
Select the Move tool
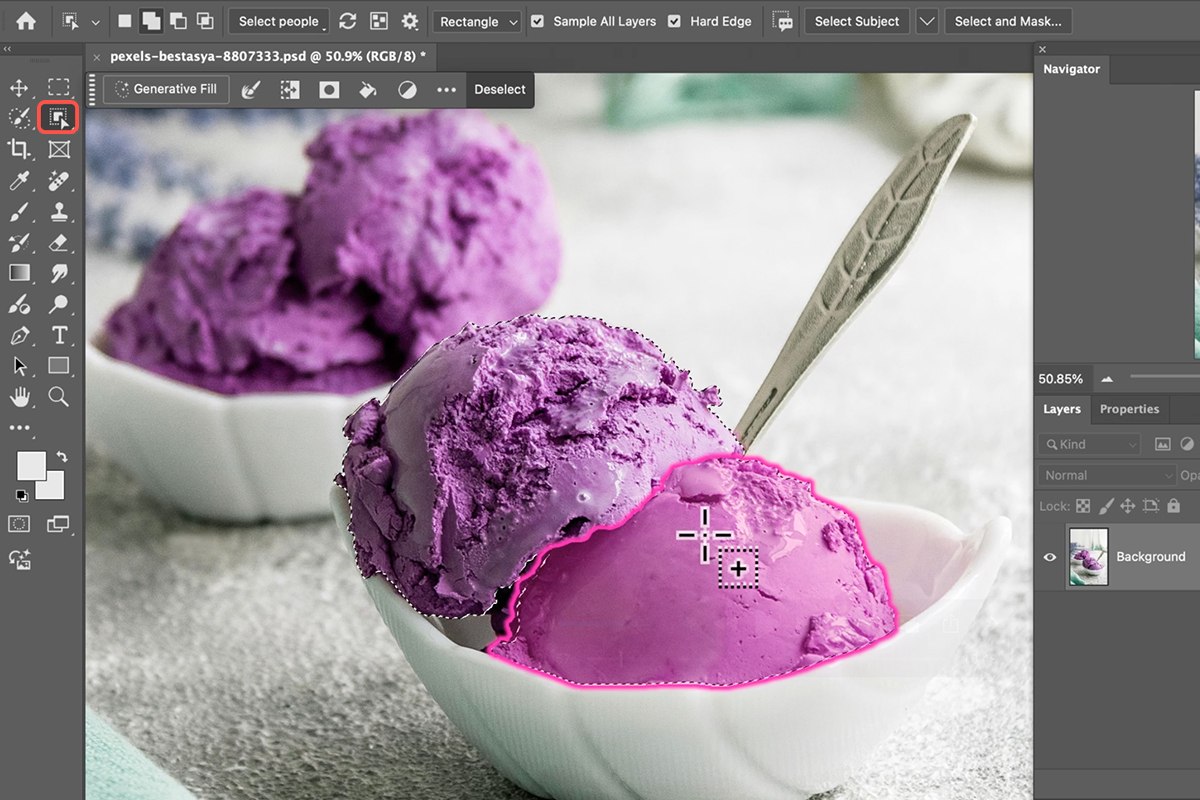click(x=19, y=88)
